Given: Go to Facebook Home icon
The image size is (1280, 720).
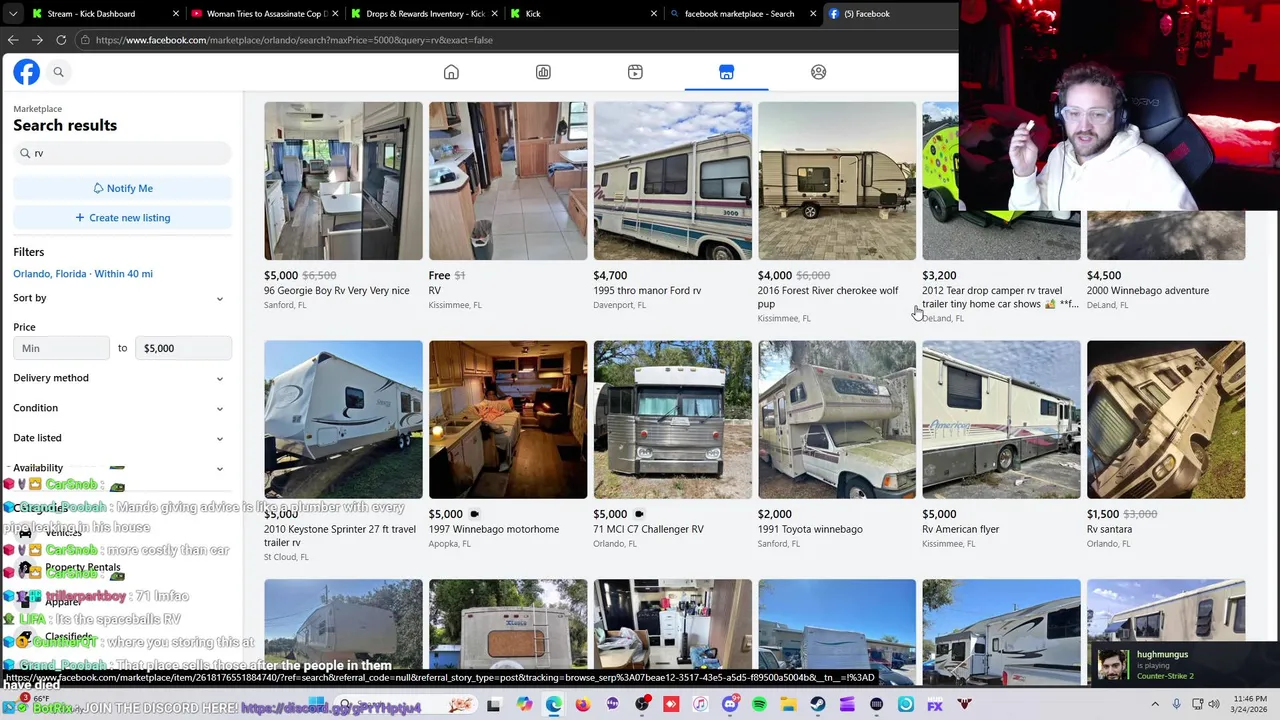Looking at the screenshot, I should pos(451,72).
